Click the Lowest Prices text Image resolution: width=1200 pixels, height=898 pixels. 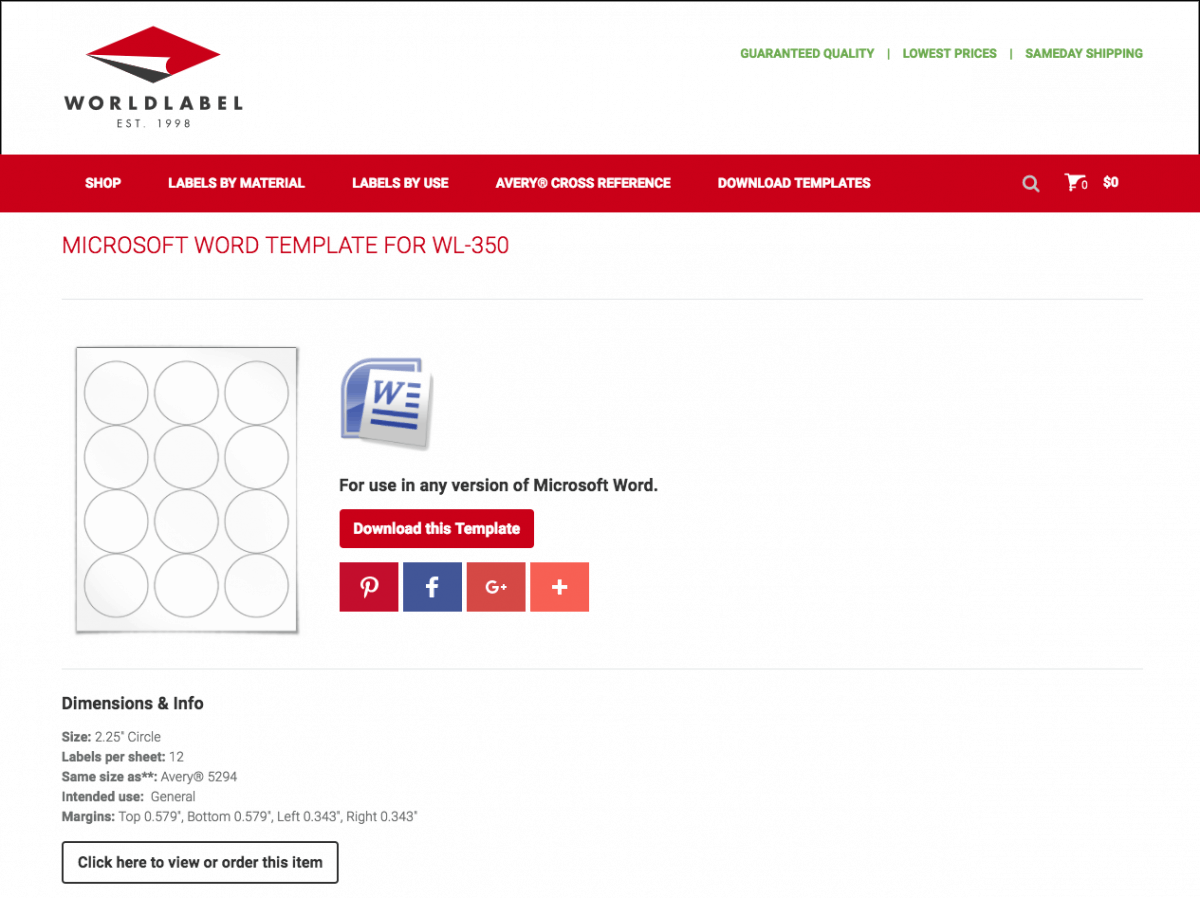coord(949,54)
